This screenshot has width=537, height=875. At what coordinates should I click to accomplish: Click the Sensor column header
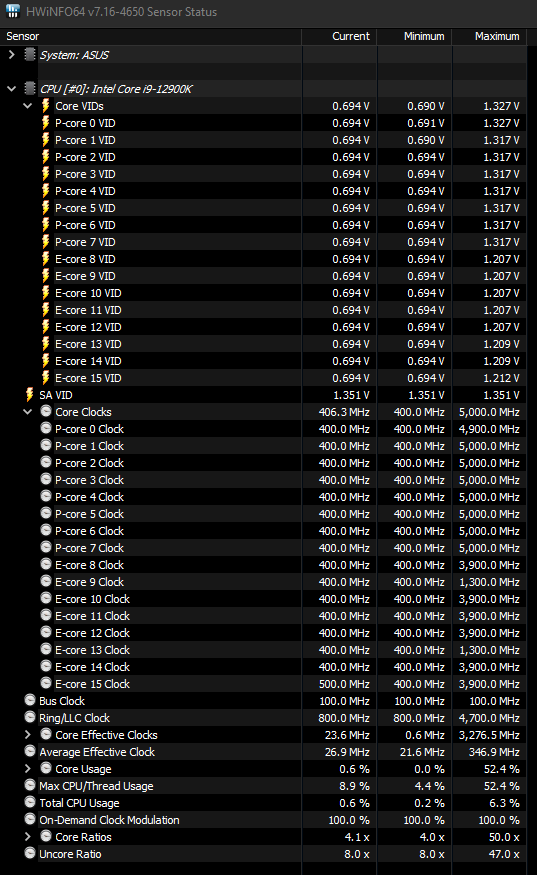tap(22, 36)
